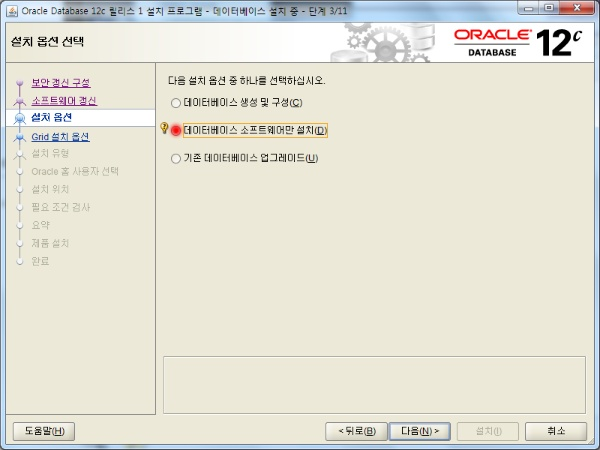Viewport: 600px width, 450px height.
Task: Click the current step node icon beside 설치 옵션
Action: pos(20,119)
